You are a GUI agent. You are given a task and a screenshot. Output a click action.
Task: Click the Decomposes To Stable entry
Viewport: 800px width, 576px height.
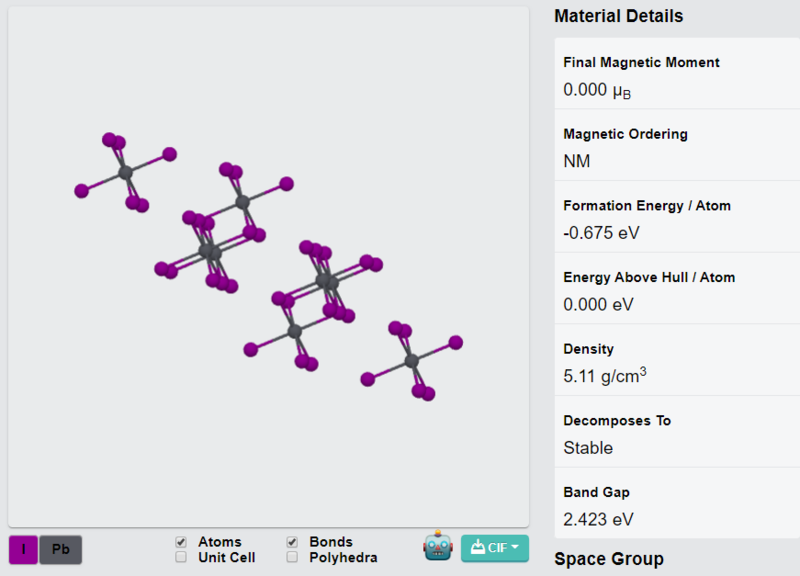pyautogui.click(x=677, y=432)
